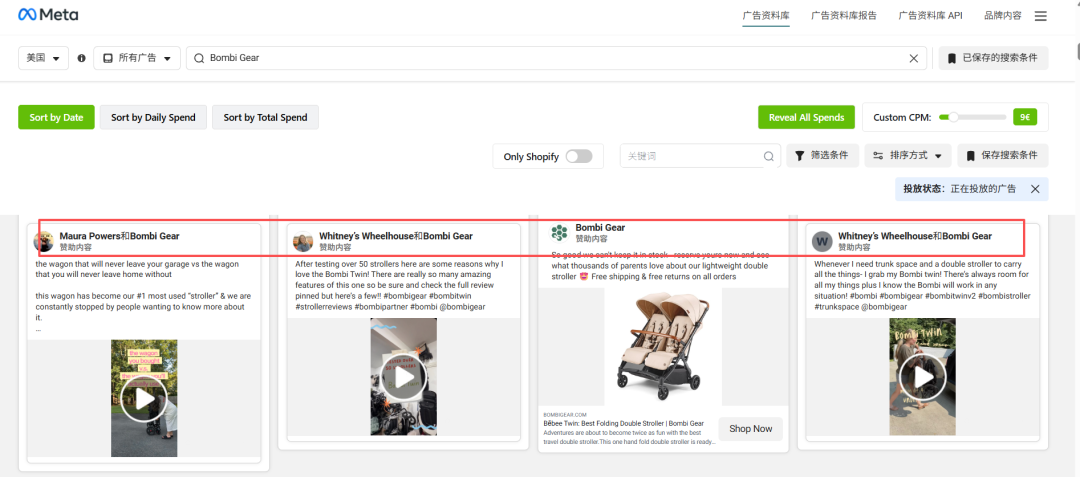Viewport: 1080px width, 477px height.
Task: Click the Meta logo
Action: [x=48, y=14]
